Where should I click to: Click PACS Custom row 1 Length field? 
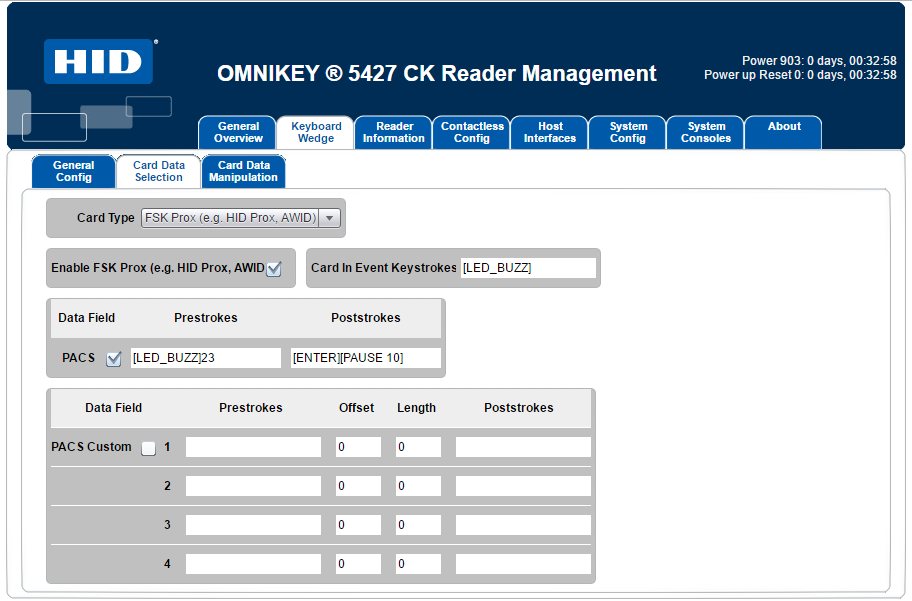click(x=418, y=447)
